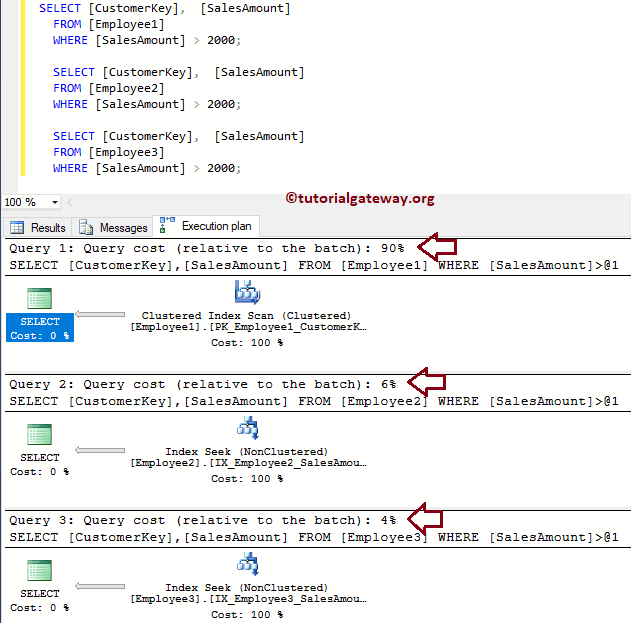Click Index Seek (NonClustered) label in Query 2
Image resolution: width=631 pixels, height=623 pixels.
click(247, 452)
